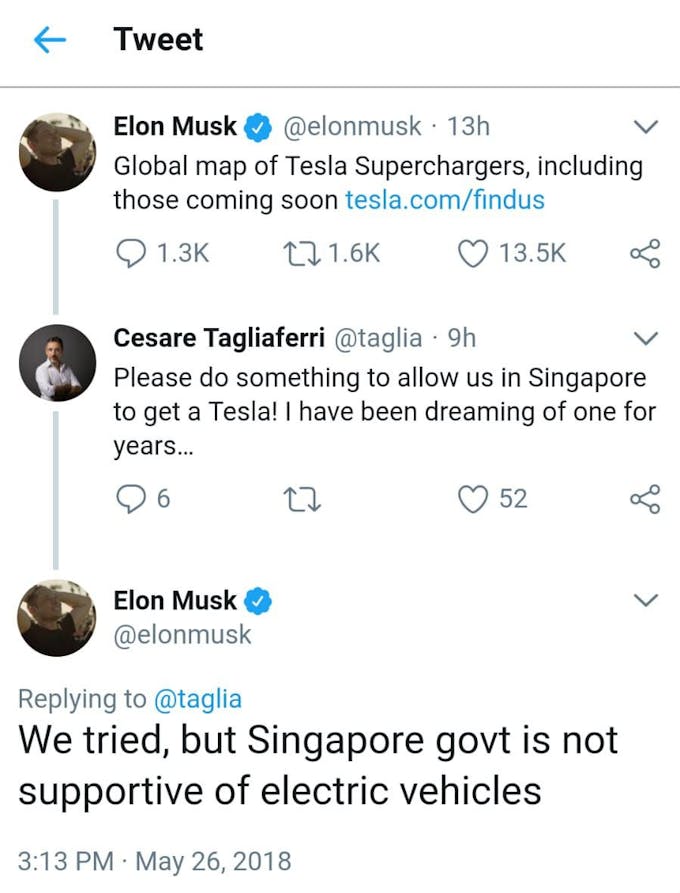
Task: Tap Elon Musk's avatar on the reply tweet
Action: pyautogui.click(x=58, y=618)
